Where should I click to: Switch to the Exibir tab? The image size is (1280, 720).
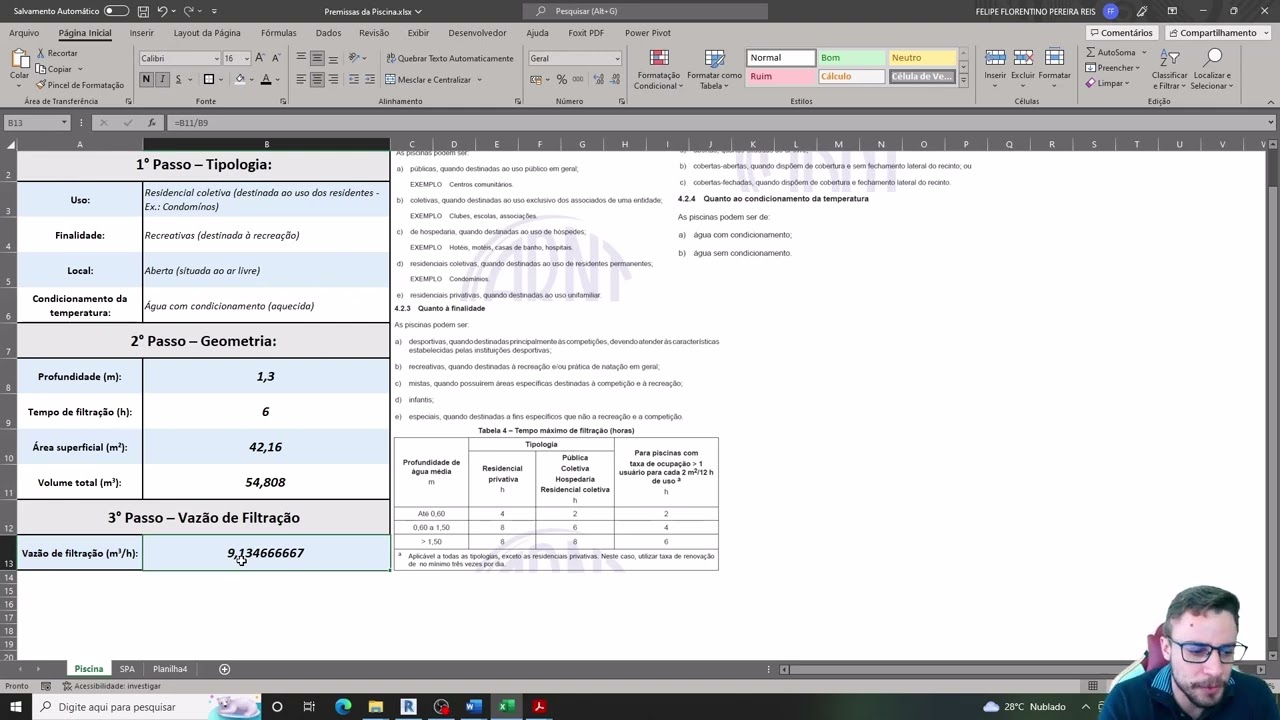(418, 33)
